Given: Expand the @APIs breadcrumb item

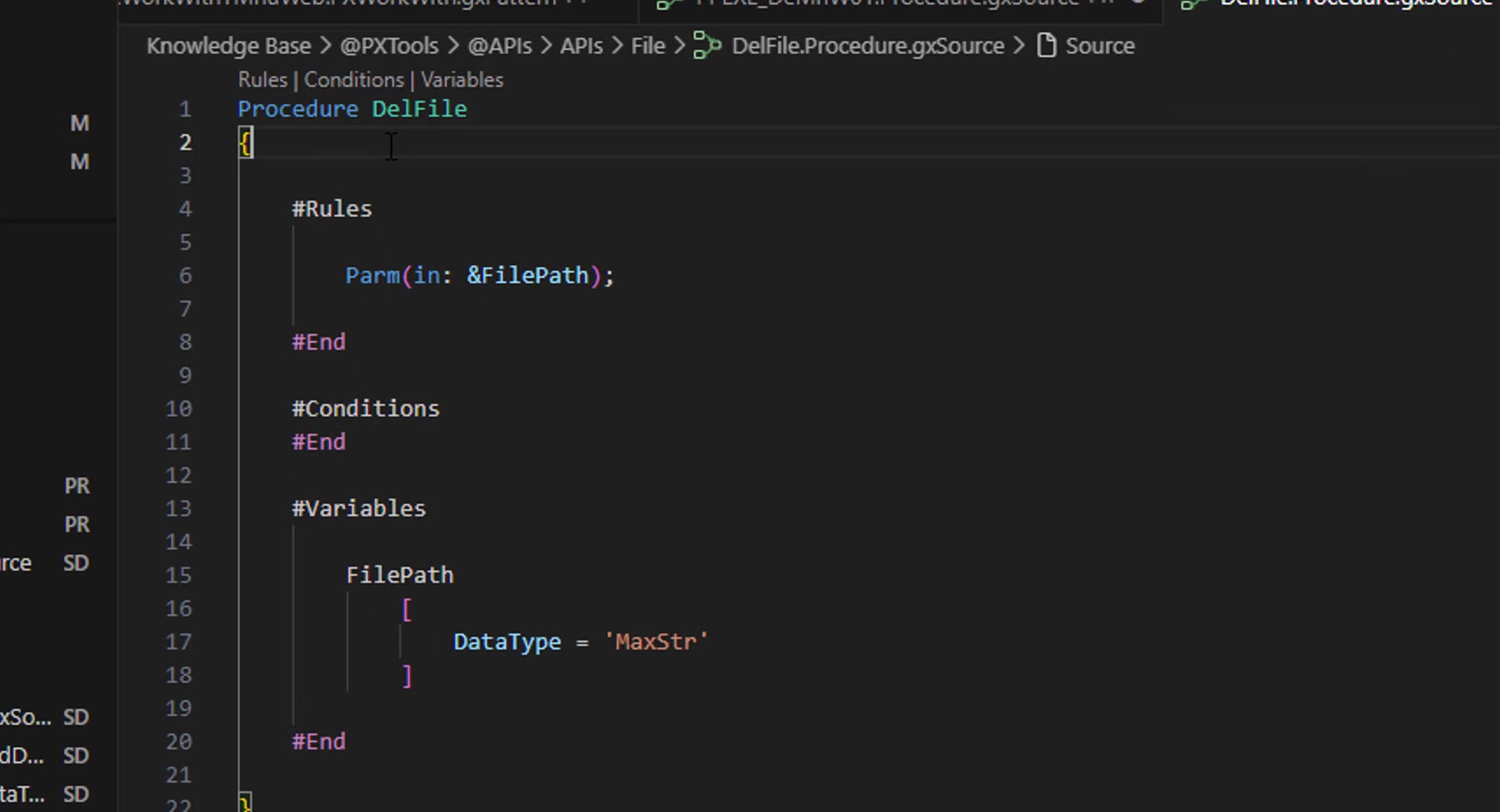Looking at the screenshot, I should tap(500, 45).
